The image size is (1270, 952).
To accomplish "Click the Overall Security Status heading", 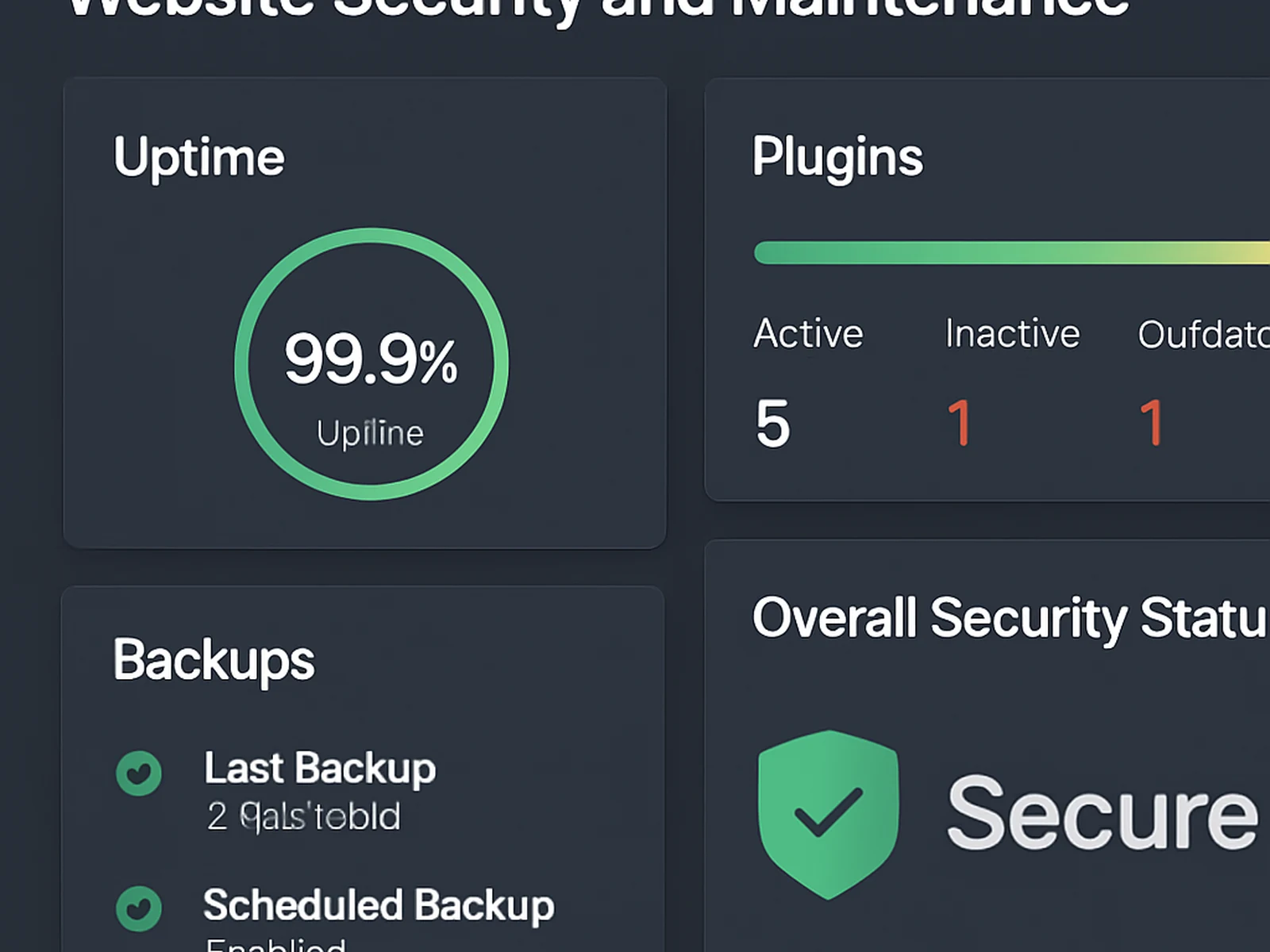I will 1010,618.
